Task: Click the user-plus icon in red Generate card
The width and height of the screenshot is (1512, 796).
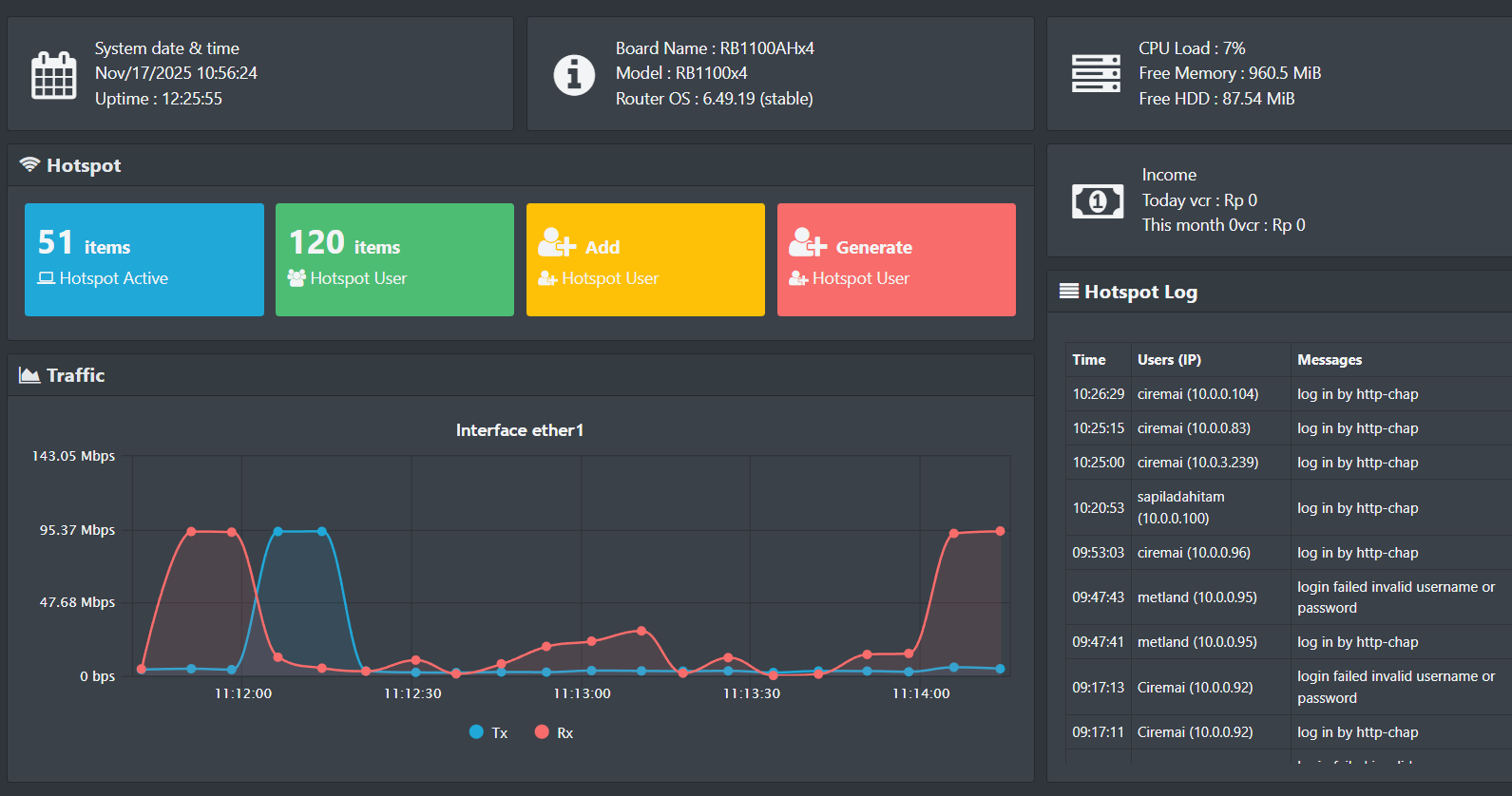Action: pyautogui.click(x=807, y=243)
